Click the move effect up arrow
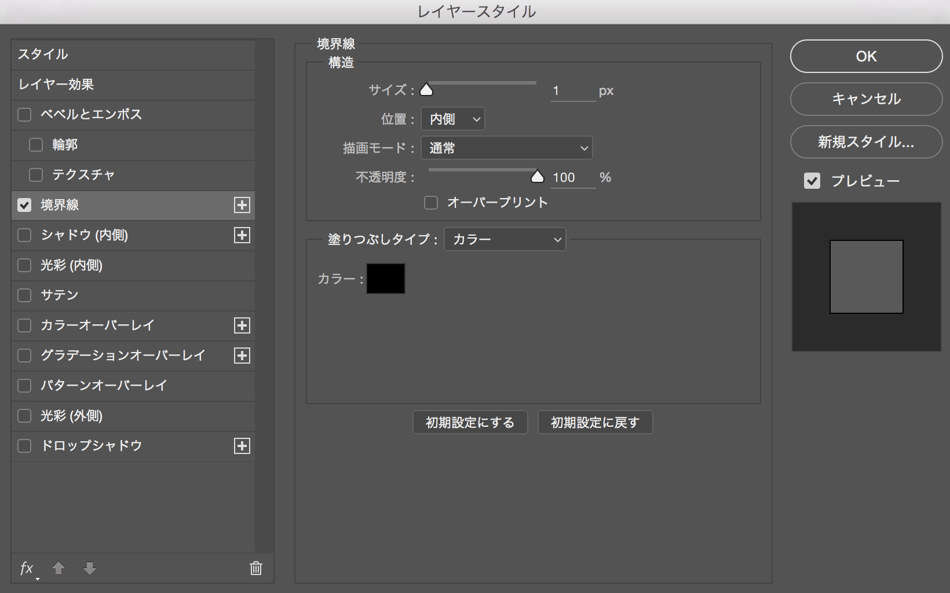 tap(58, 568)
